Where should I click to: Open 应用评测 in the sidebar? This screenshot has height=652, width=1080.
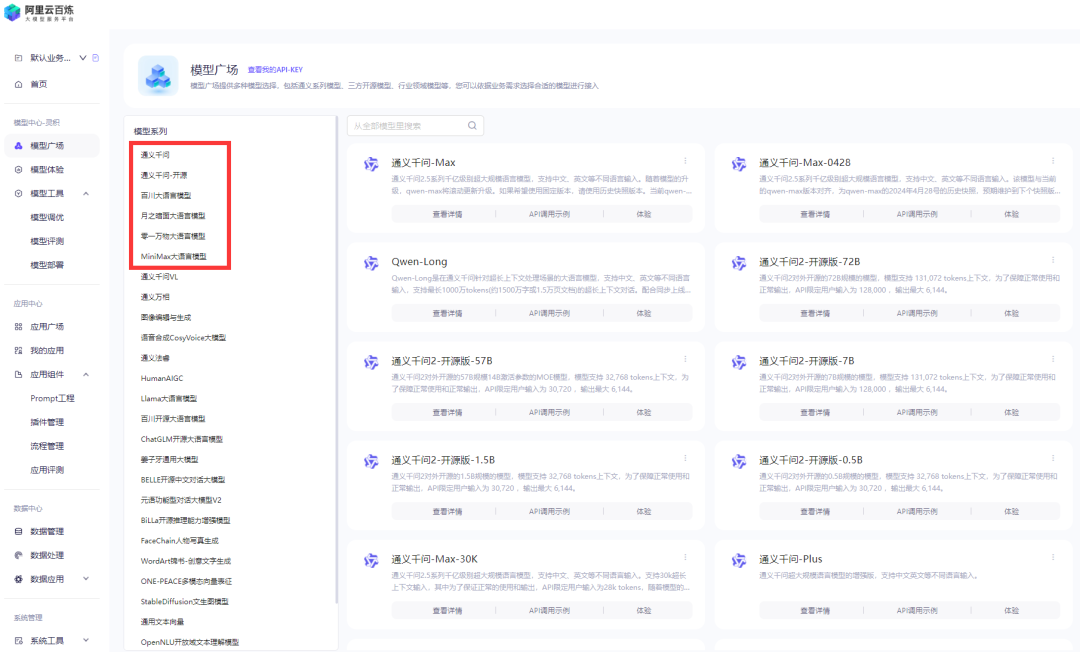47,470
